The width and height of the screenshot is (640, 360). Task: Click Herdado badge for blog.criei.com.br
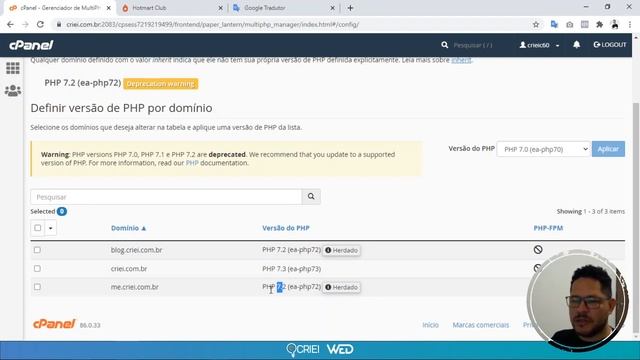click(x=341, y=250)
